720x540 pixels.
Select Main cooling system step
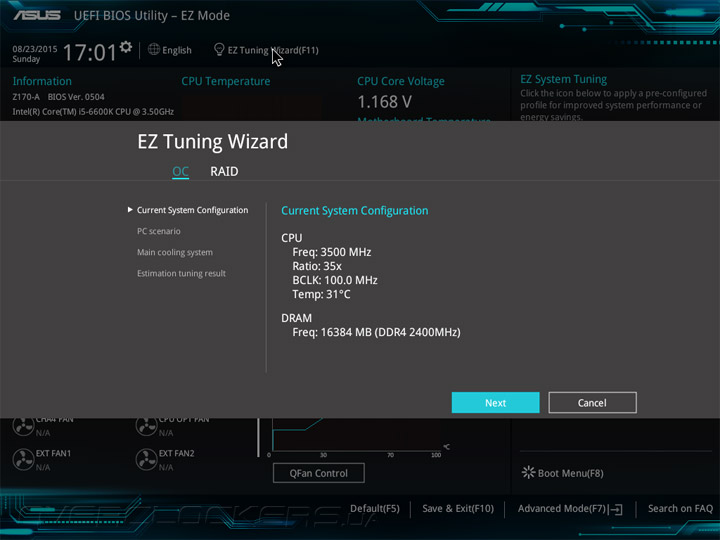(174, 253)
